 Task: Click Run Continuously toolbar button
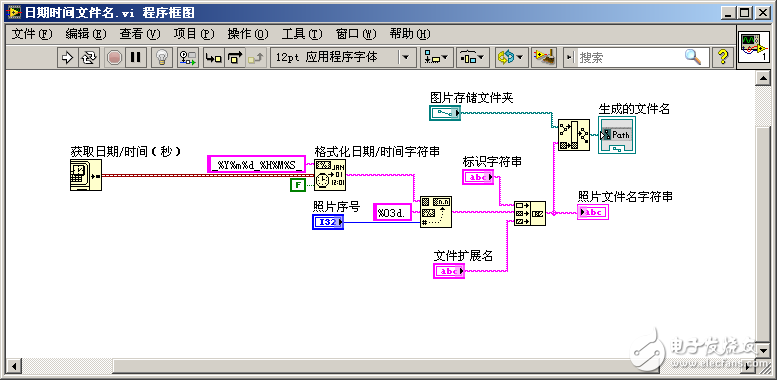pyautogui.click(x=89, y=57)
